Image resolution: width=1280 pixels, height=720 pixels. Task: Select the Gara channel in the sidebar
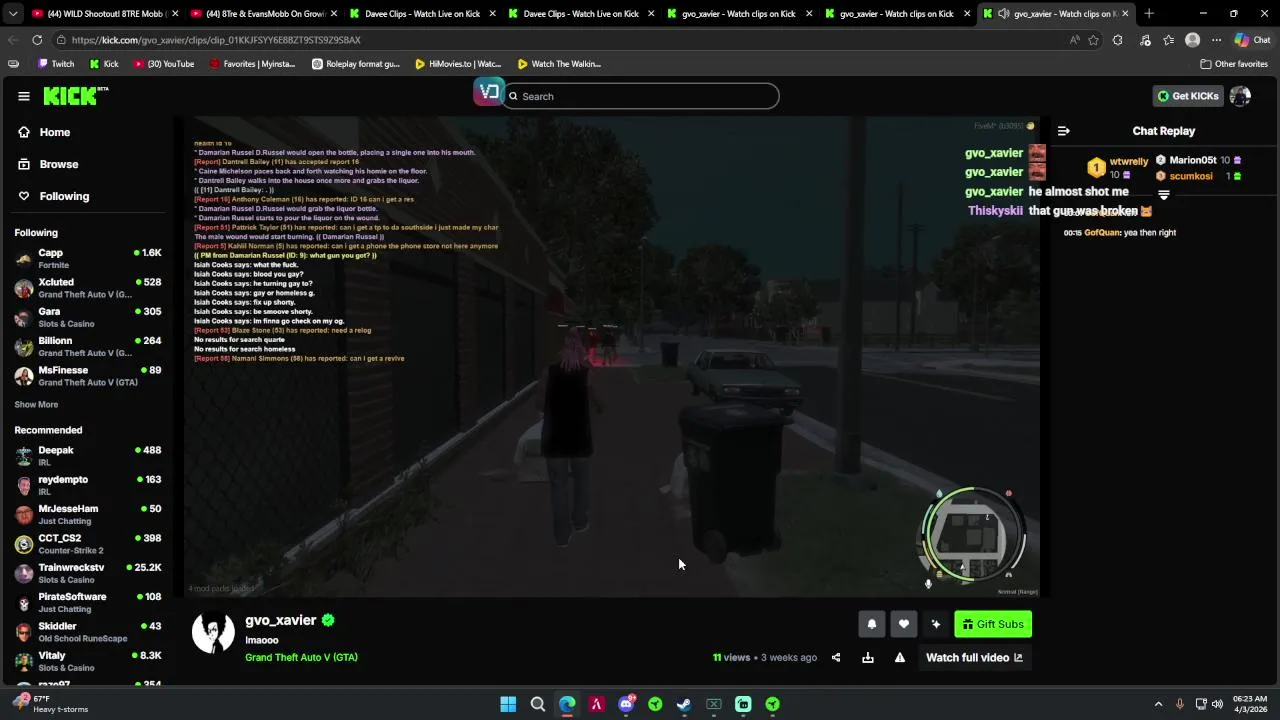[x=88, y=317]
